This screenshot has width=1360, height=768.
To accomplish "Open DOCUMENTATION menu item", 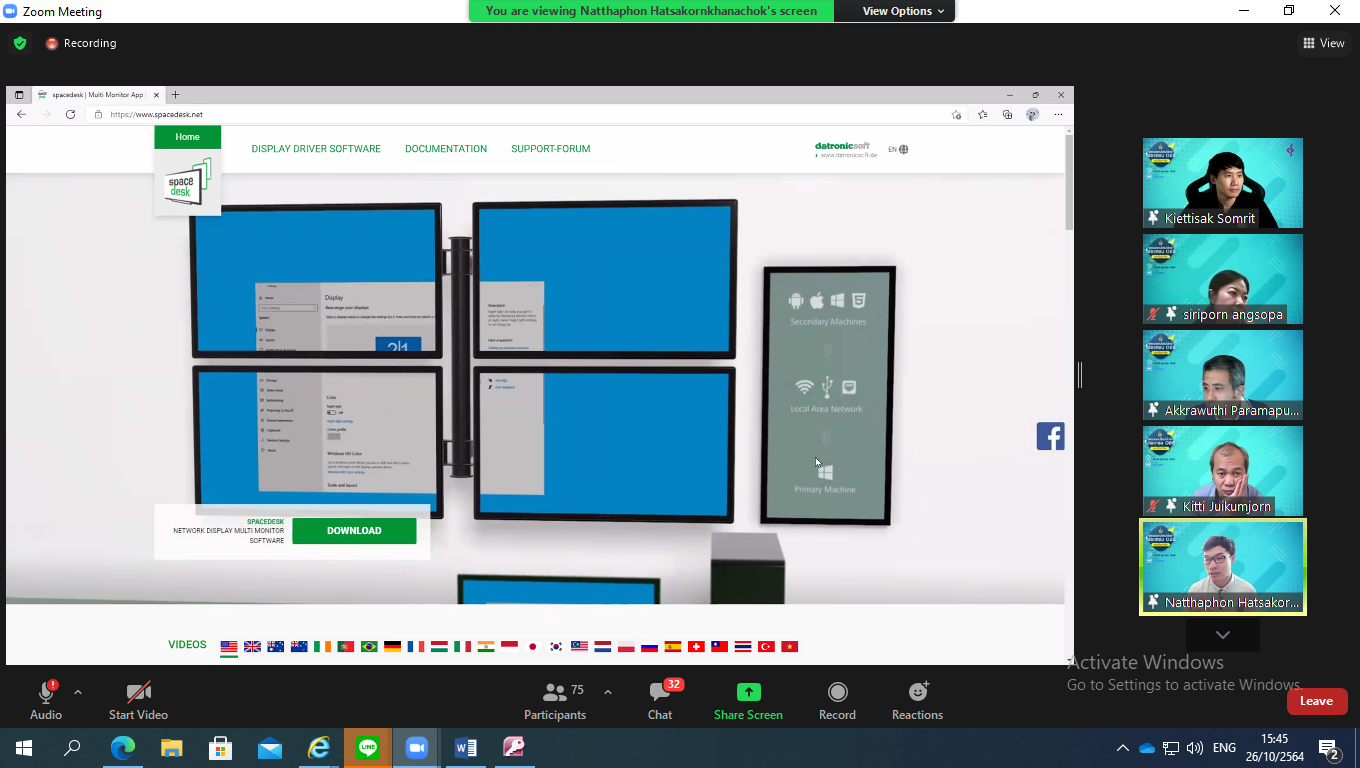I will click(446, 149).
